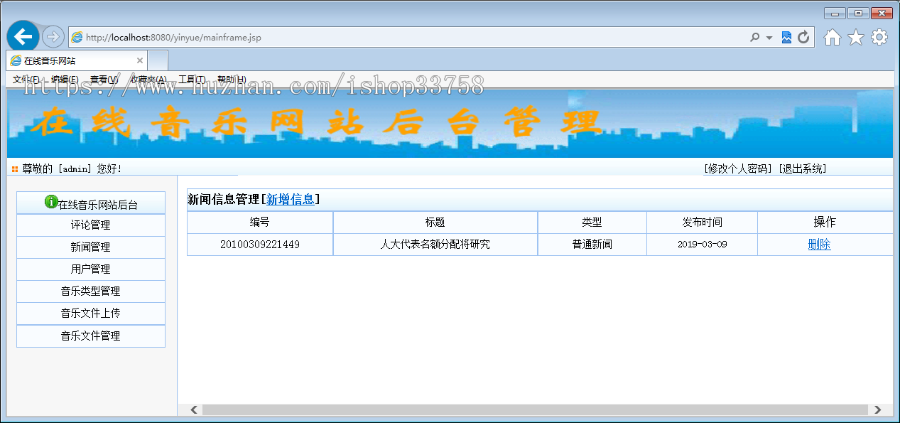Refresh the page with reload icon
This screenshot has width=900, height=423.
point(804,37)
